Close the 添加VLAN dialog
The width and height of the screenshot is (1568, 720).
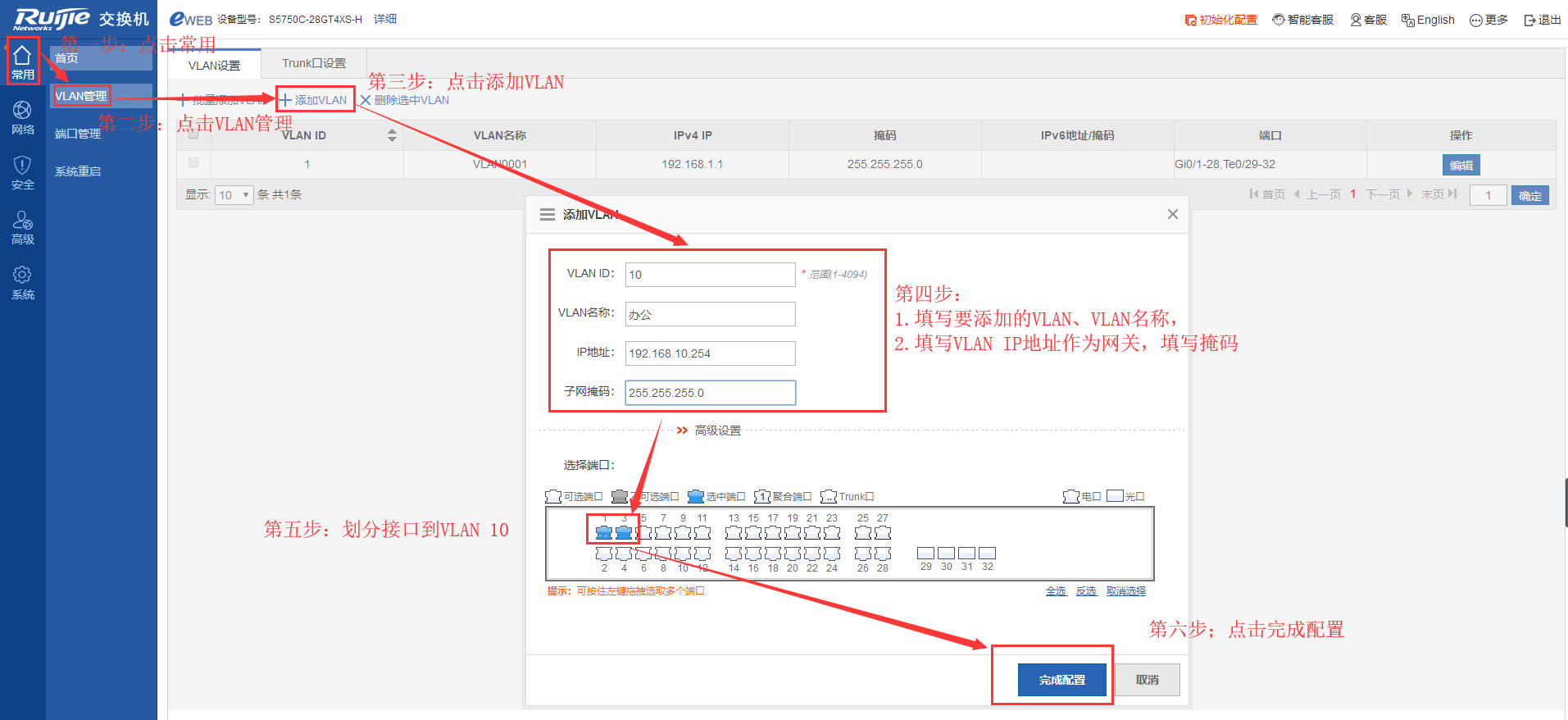(x=1173, y=214)
